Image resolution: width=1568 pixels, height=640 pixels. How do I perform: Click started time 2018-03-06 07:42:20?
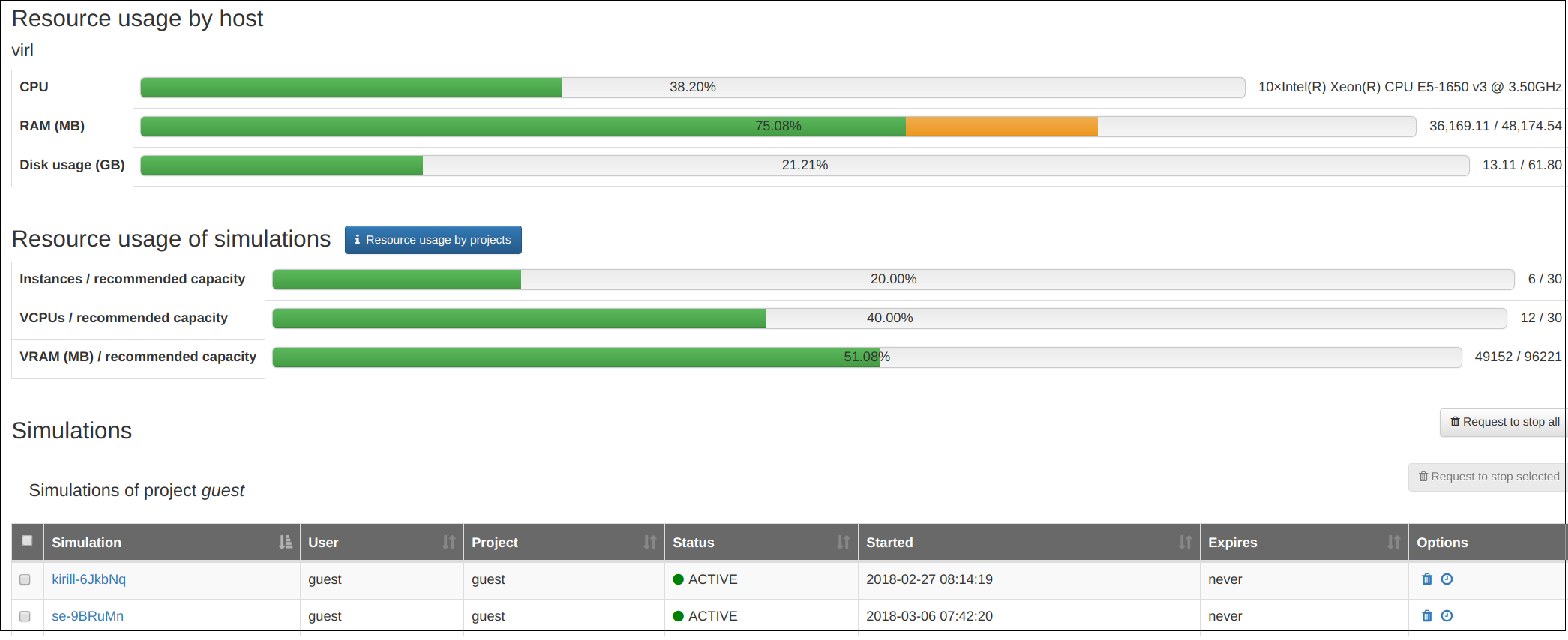point(929,616)
